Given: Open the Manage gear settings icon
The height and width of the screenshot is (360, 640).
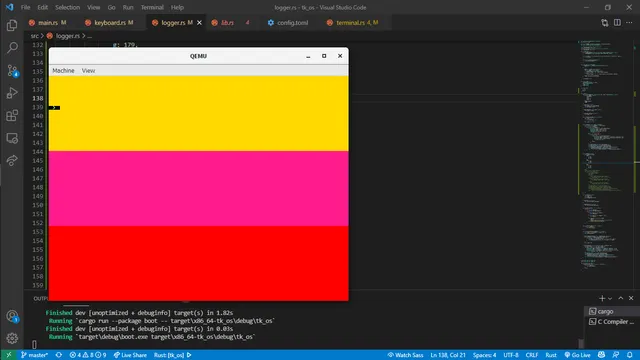Looking at the screenshot, I should tap(12, 338).
